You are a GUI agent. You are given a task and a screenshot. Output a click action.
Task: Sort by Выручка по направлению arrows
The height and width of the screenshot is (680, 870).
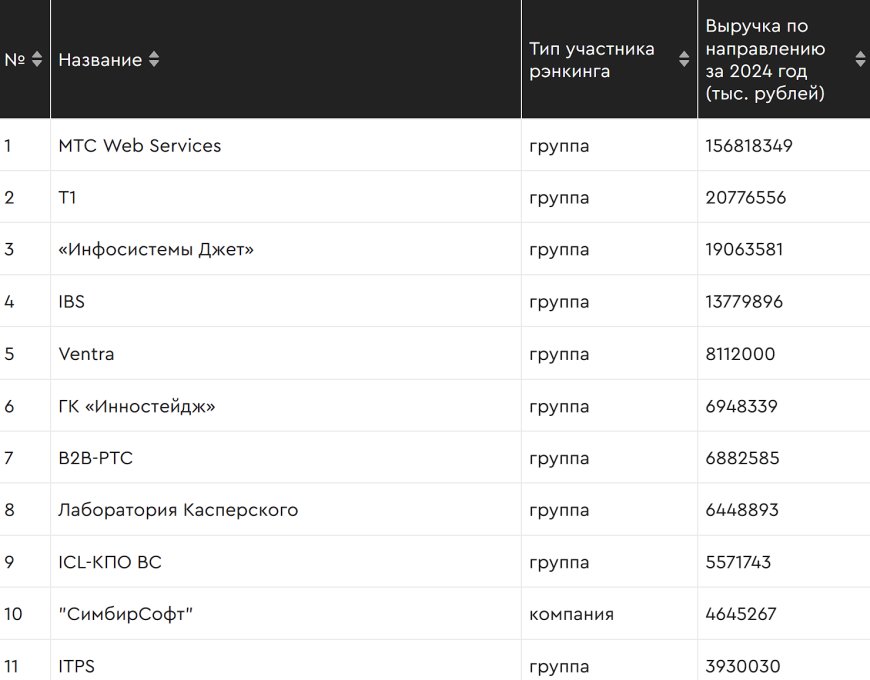pos(861,59)
